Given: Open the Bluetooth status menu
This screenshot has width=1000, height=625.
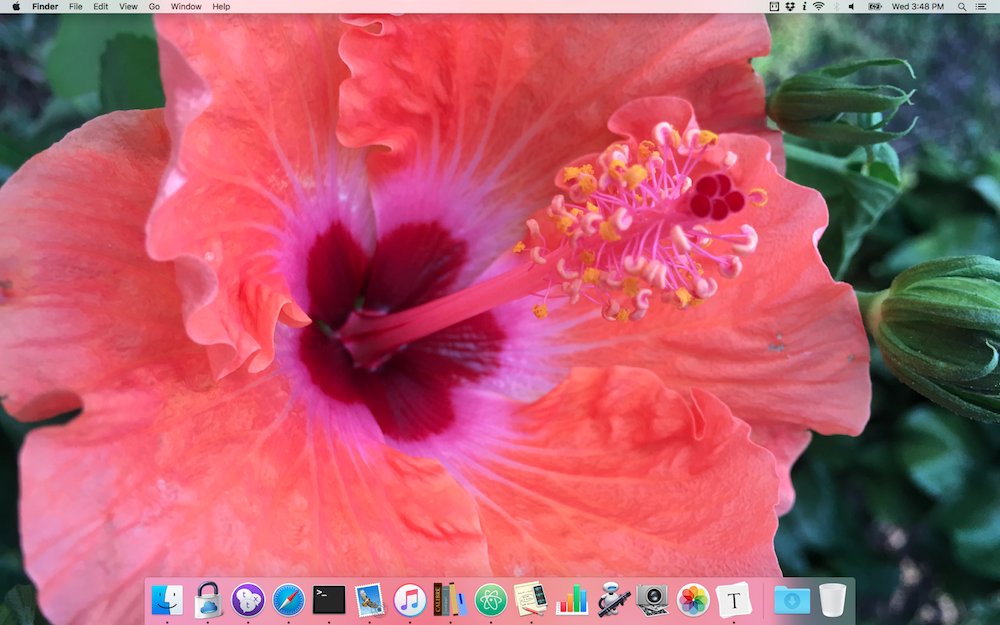Looking at the screenshot, I should coord(836,6).
